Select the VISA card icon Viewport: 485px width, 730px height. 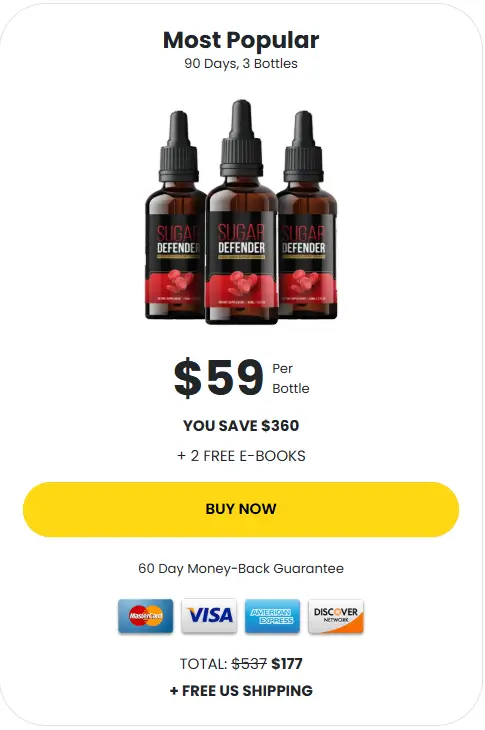point(209,616)
